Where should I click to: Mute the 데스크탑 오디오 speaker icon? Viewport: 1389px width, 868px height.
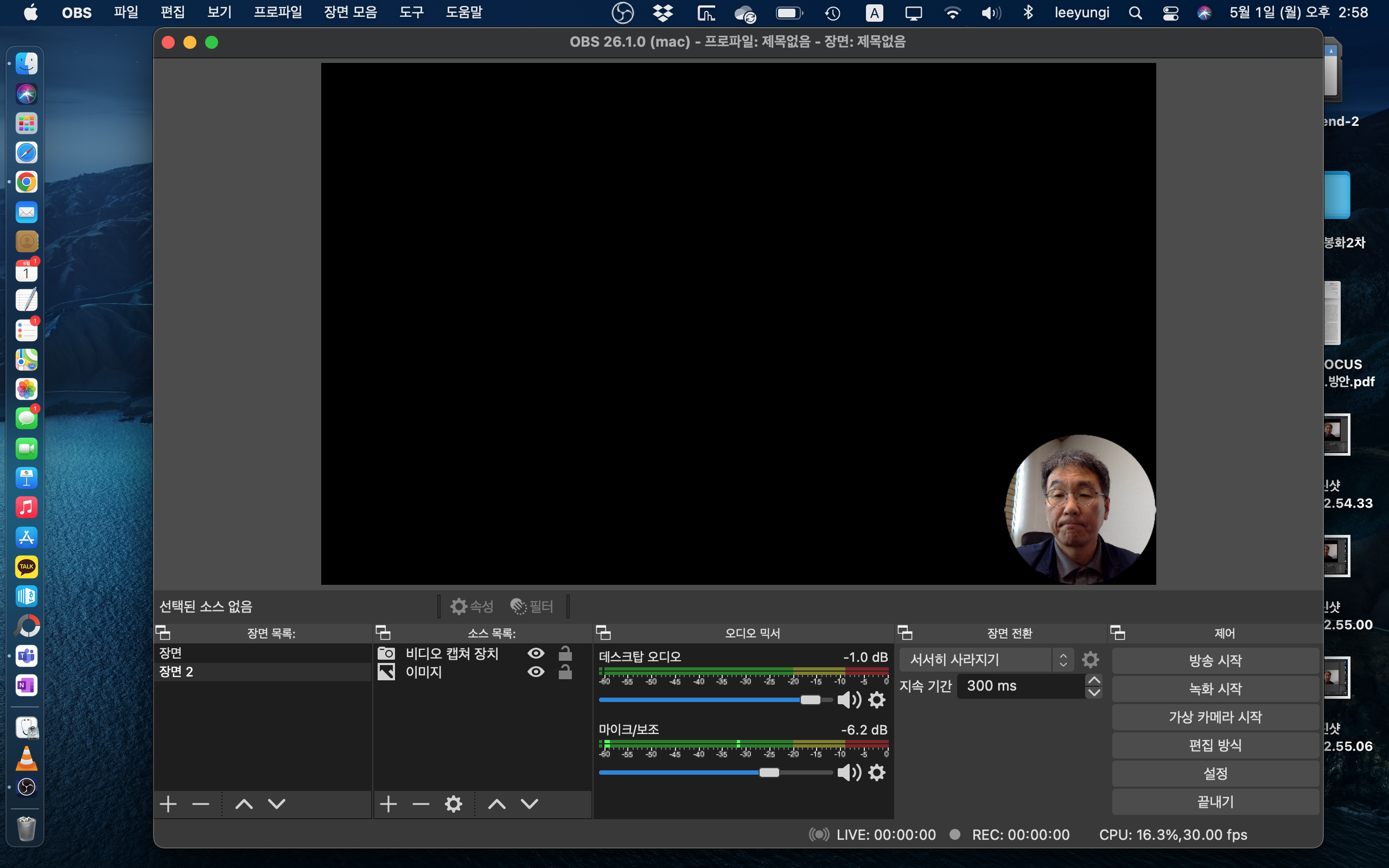(849, 700)
